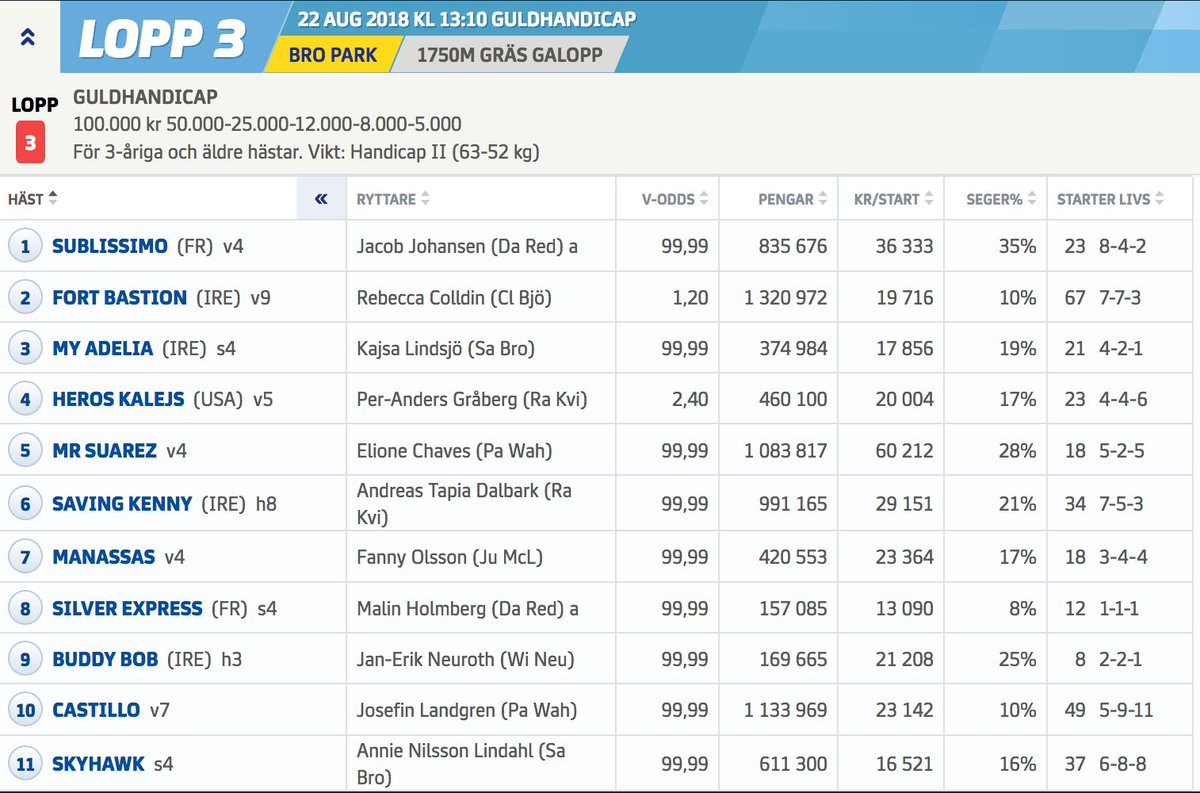1200x793 pixels.
Task: Click the GULDHANDICAP race name heading
Action: tap(146, 99)
